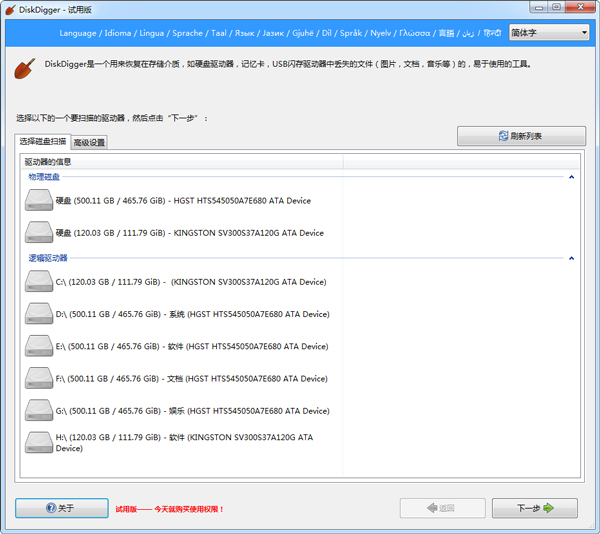Screen dimensions: 600x534
Task: Click the green arrow icon on 下一步
Action: pos(548,508)
